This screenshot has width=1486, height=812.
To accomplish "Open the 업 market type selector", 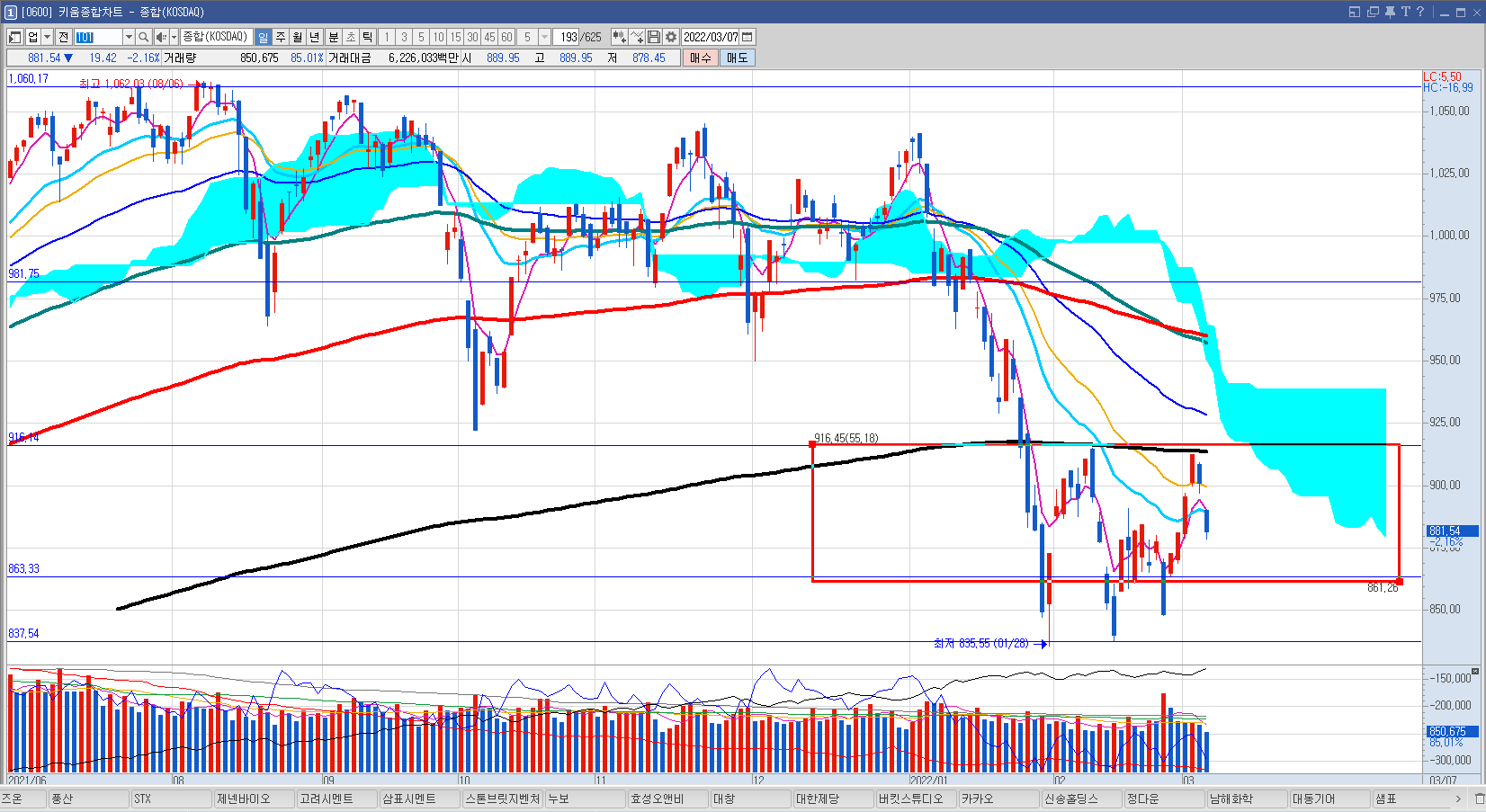I will (33, 37).
